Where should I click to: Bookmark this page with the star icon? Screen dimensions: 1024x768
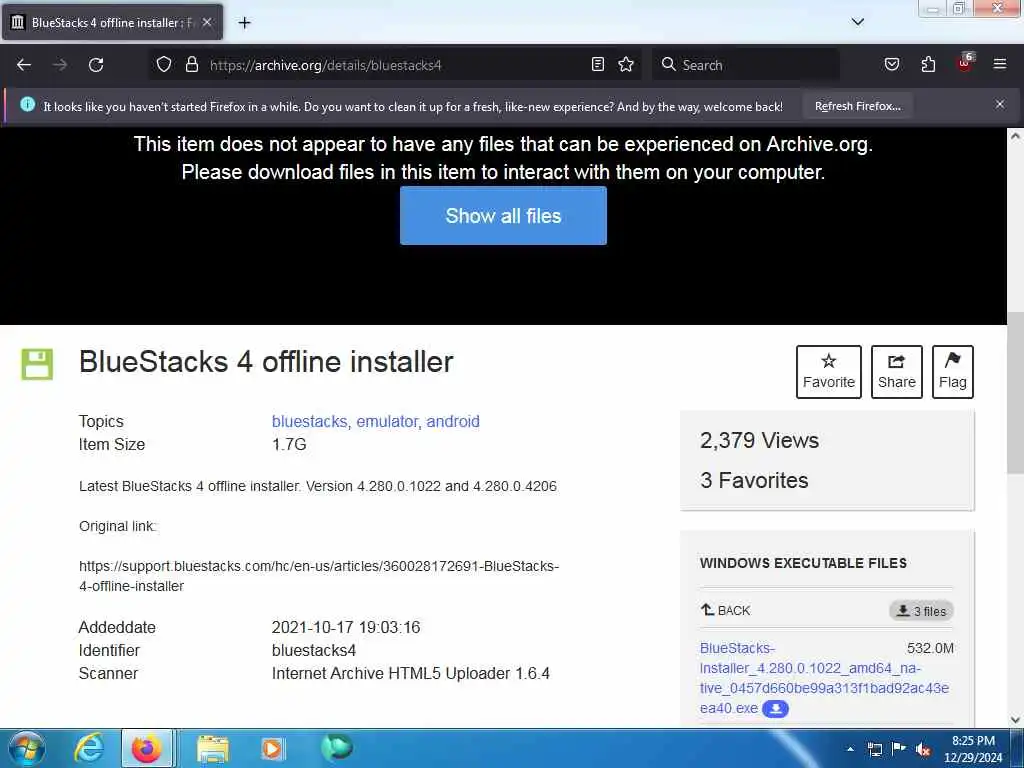(626, 64)
